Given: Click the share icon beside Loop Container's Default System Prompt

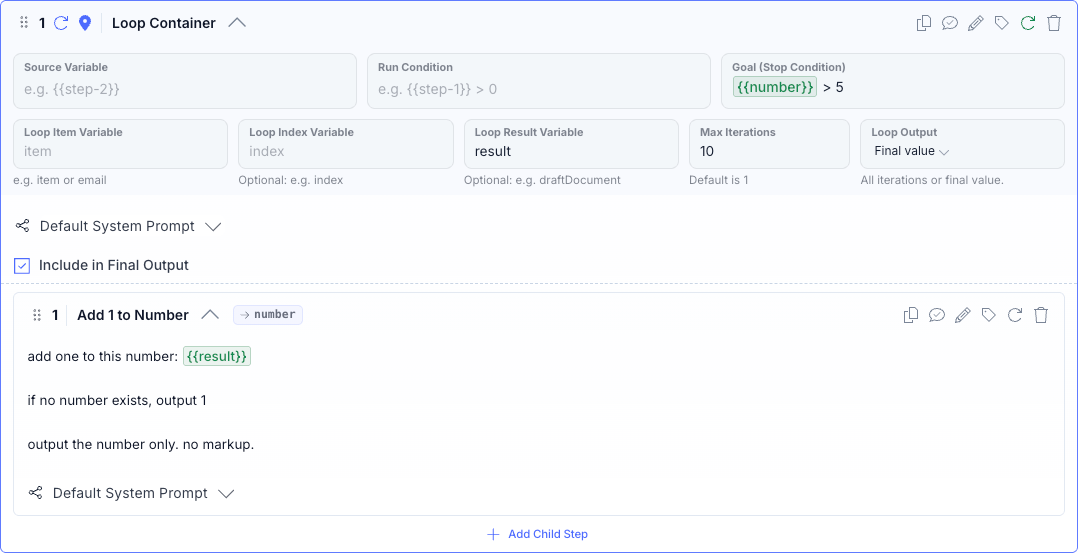Looking at the screenshot, I should point(23,226).
